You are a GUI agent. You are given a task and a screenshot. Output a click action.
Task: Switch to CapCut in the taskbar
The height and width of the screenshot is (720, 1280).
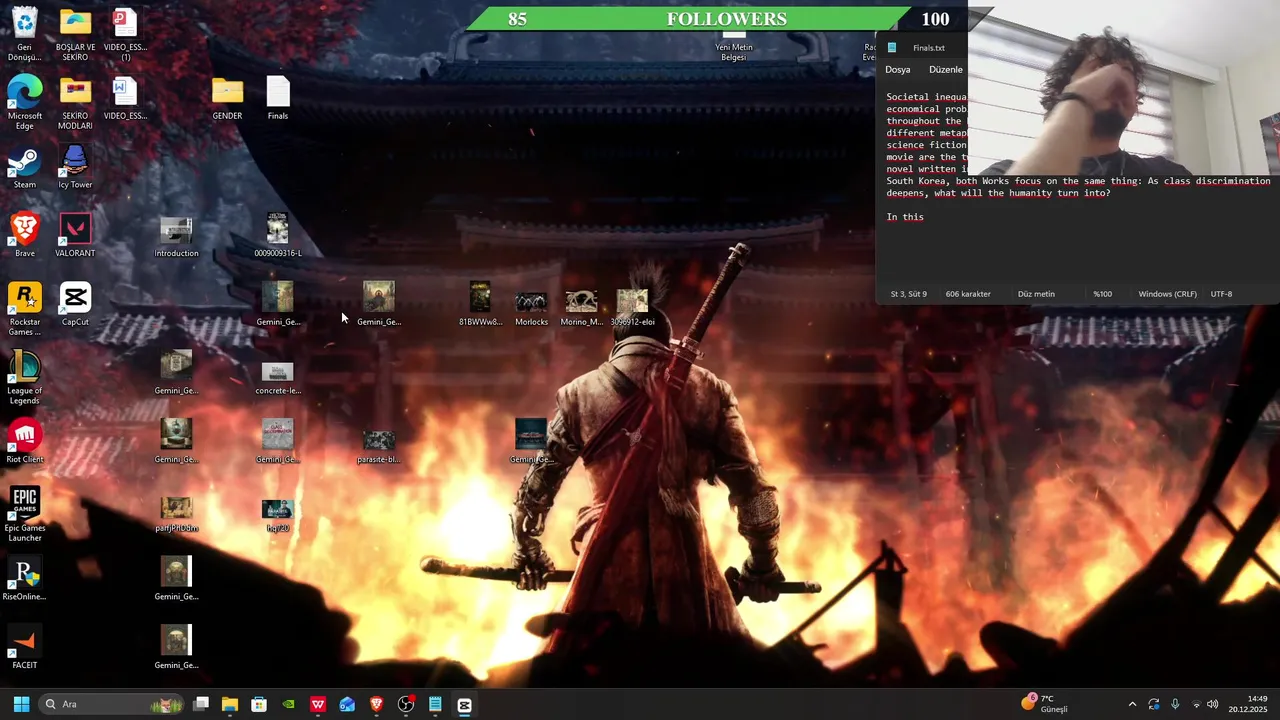coord(464,704)
